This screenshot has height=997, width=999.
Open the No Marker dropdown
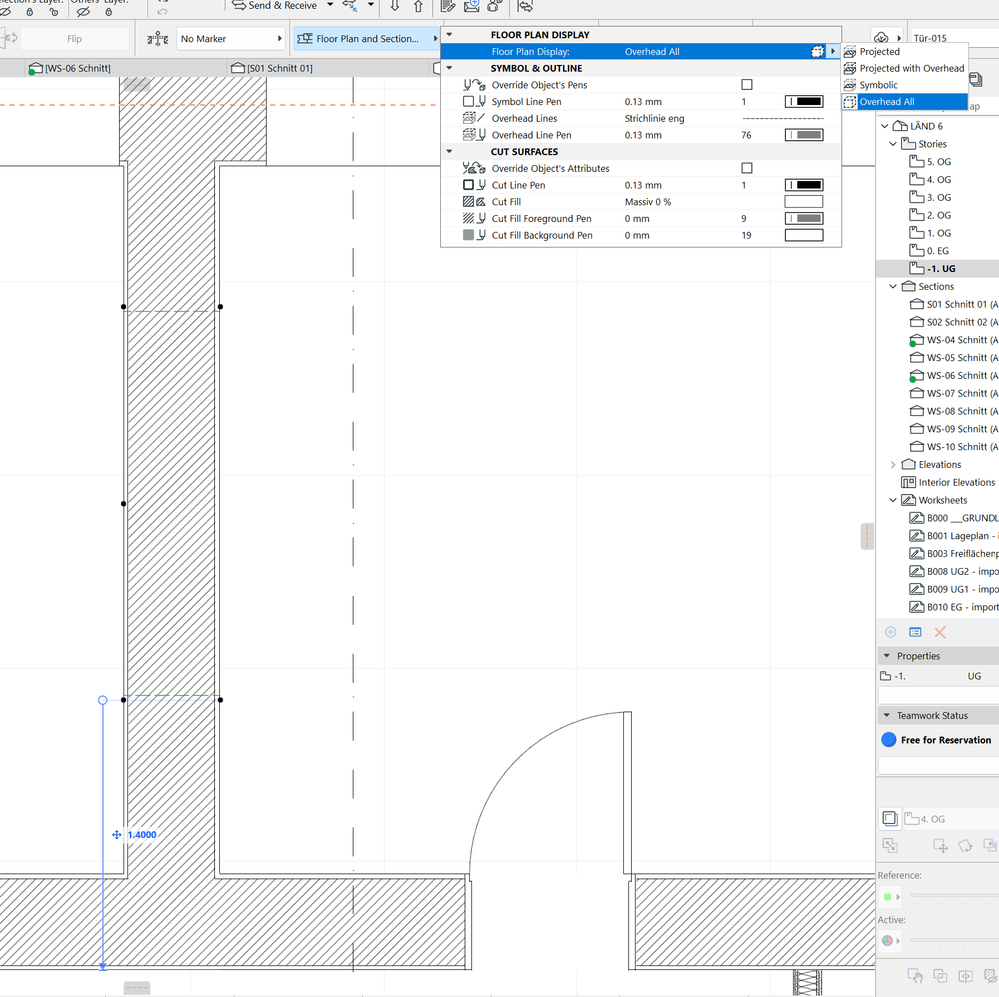coord(231,39)
